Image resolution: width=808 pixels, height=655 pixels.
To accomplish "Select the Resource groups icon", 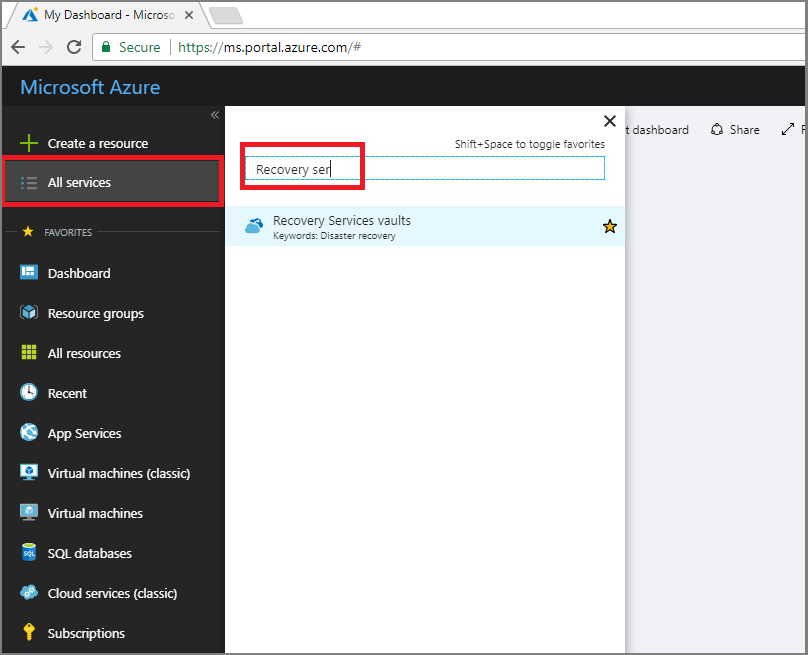I will [30, 313].
